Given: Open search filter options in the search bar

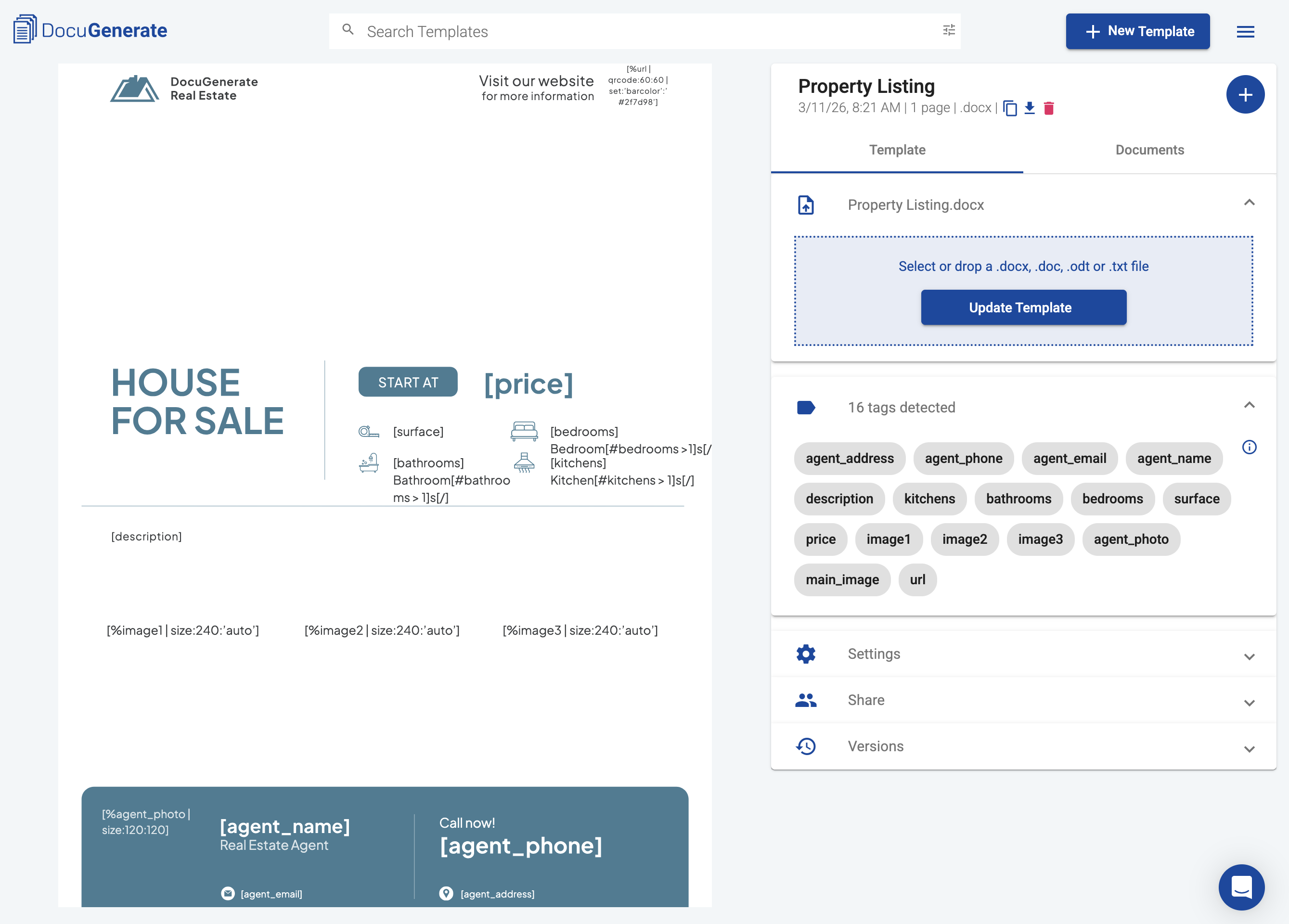Looking at the screenshot, I should (x=948, y=31).
